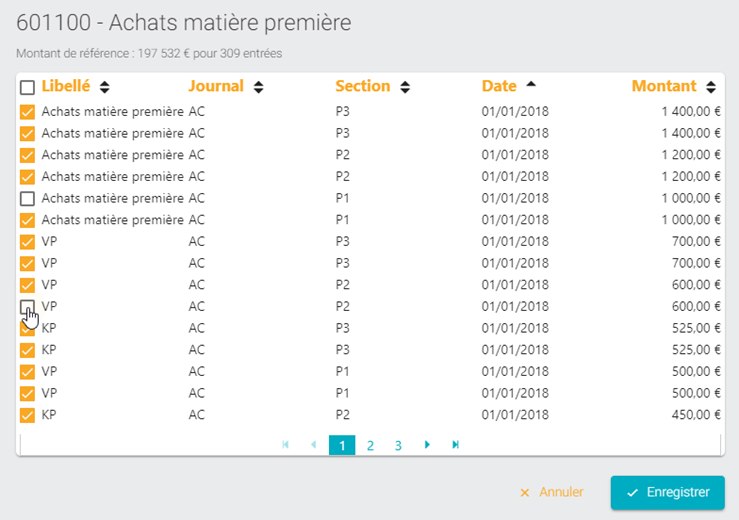Go to the previous page arrow
Image resolution: width=739 pixels, height=520 pixels.
click(313, 445)
